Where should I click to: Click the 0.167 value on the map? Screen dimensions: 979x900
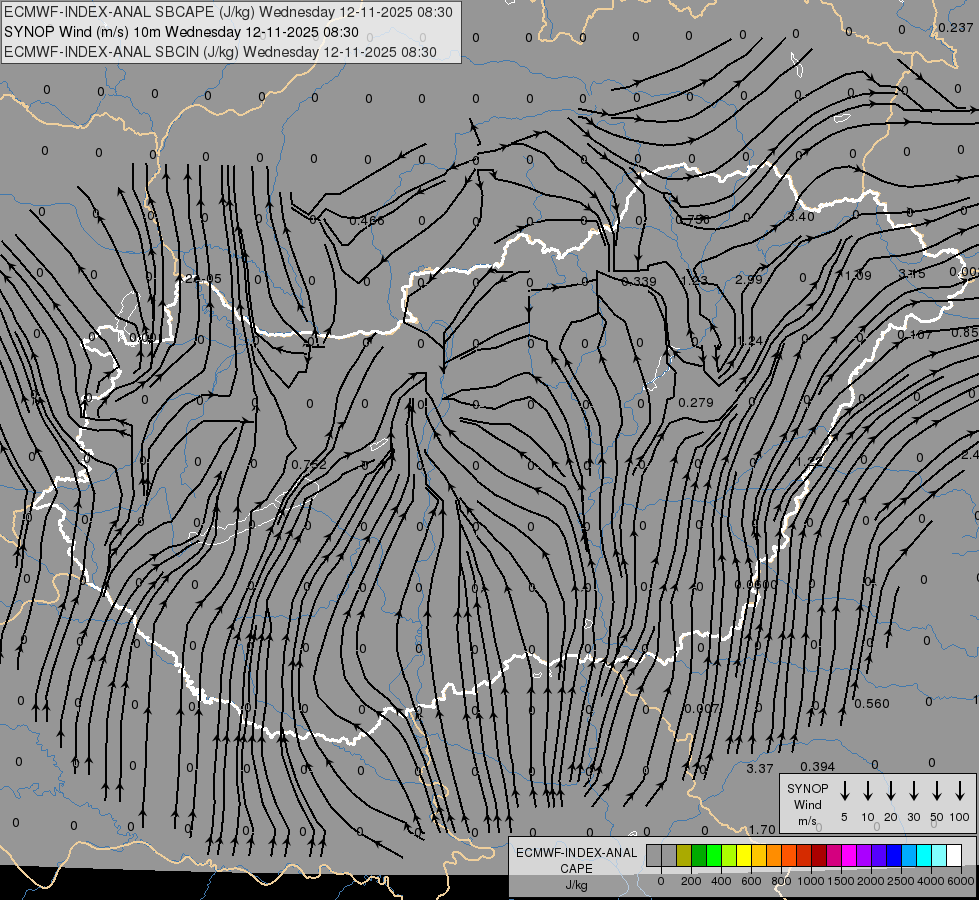tap(914, 335)
